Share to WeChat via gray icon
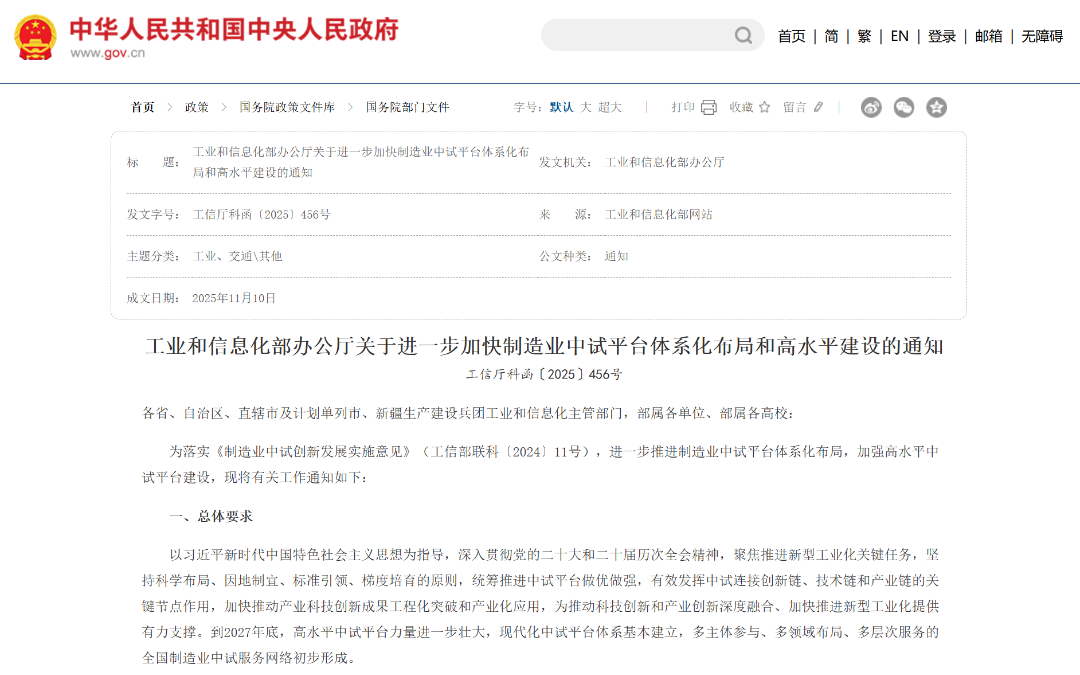The image size is (1080, 675). [904, 107]
